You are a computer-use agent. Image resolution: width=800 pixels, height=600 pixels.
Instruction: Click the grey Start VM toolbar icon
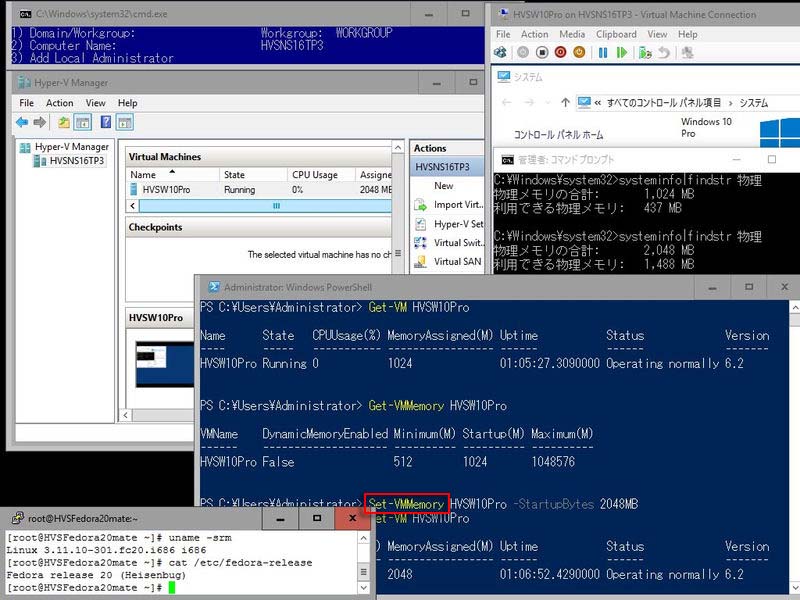(x=523, y=53)
